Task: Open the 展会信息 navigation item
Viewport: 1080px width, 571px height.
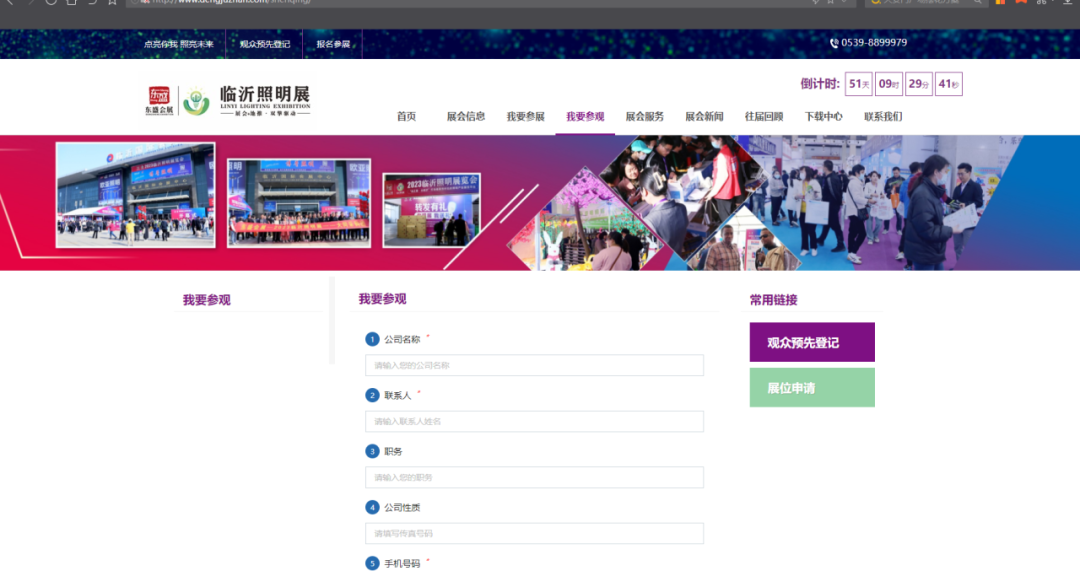Action: (466, 116)
